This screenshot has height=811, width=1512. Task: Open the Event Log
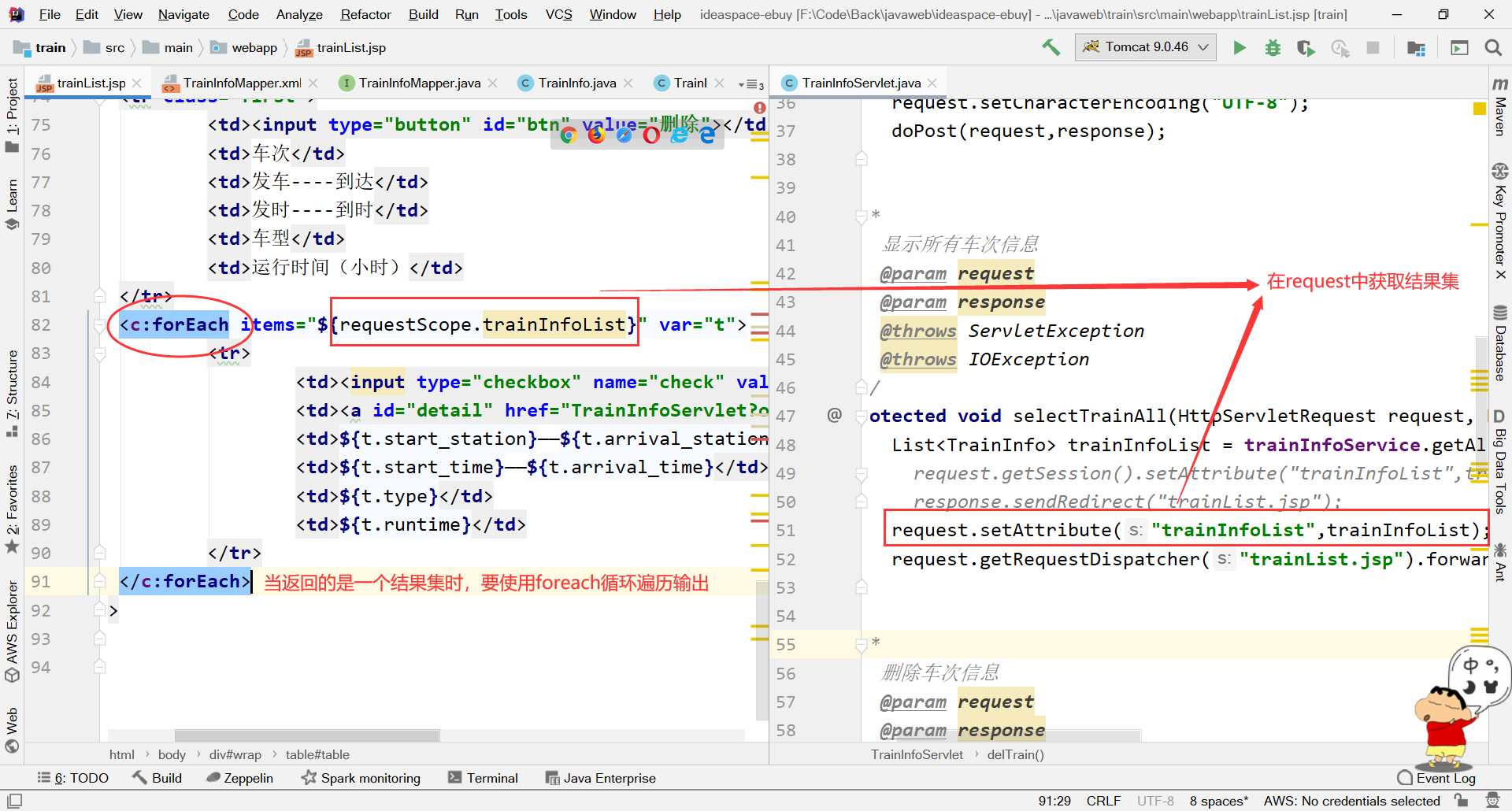(x=1436, y=778)
